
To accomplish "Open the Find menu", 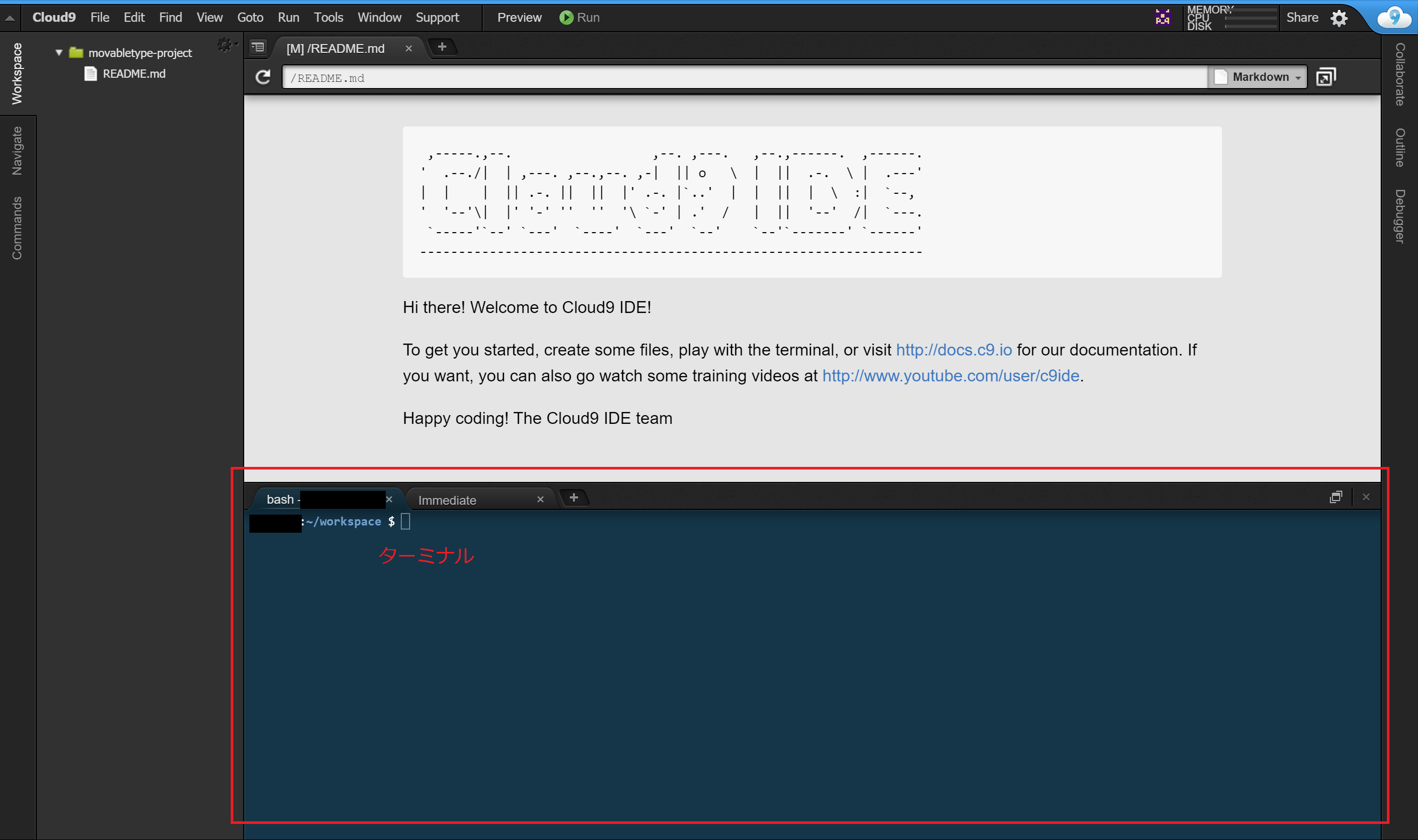I will [x=171, y=18].
